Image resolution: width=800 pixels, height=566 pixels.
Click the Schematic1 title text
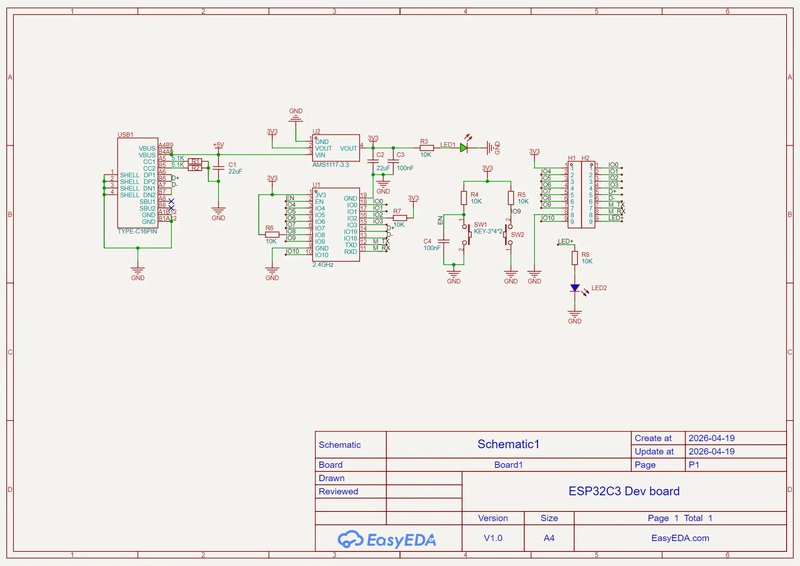pos(508,444)
